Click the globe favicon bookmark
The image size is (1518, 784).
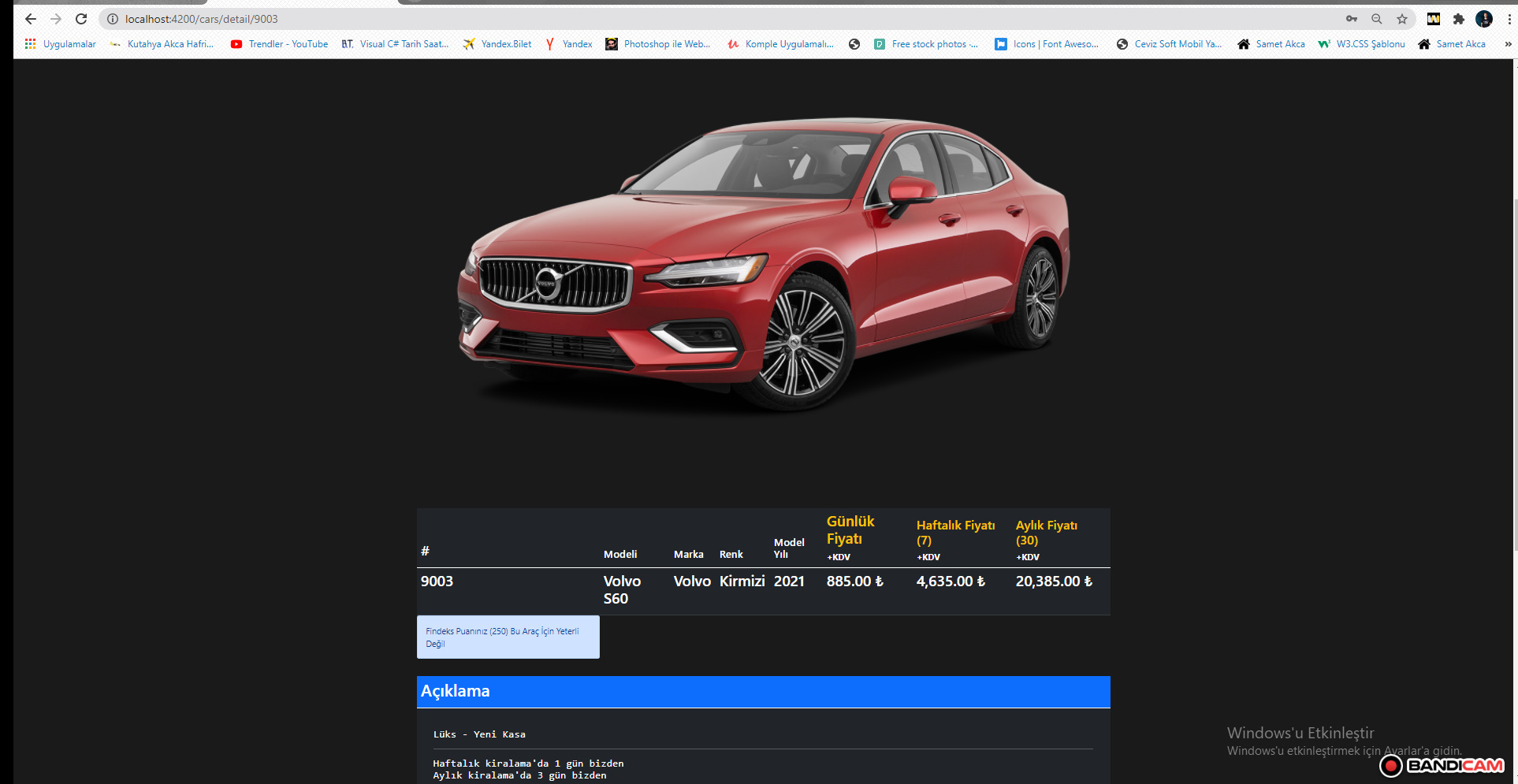(x=854, y=44)
